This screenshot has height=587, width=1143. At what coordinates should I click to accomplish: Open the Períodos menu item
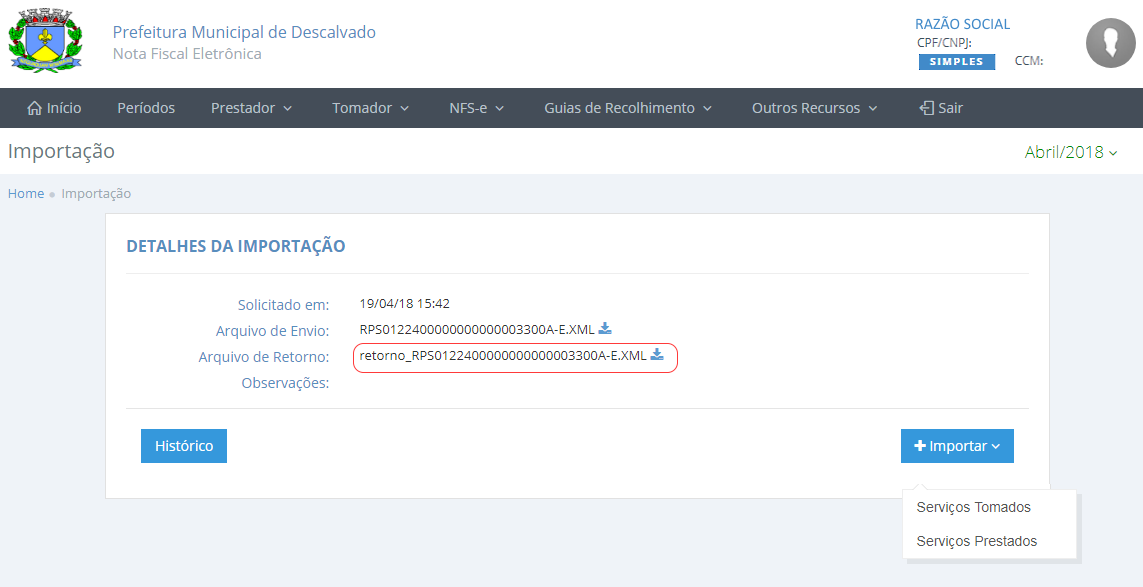(x=146, y=108)
